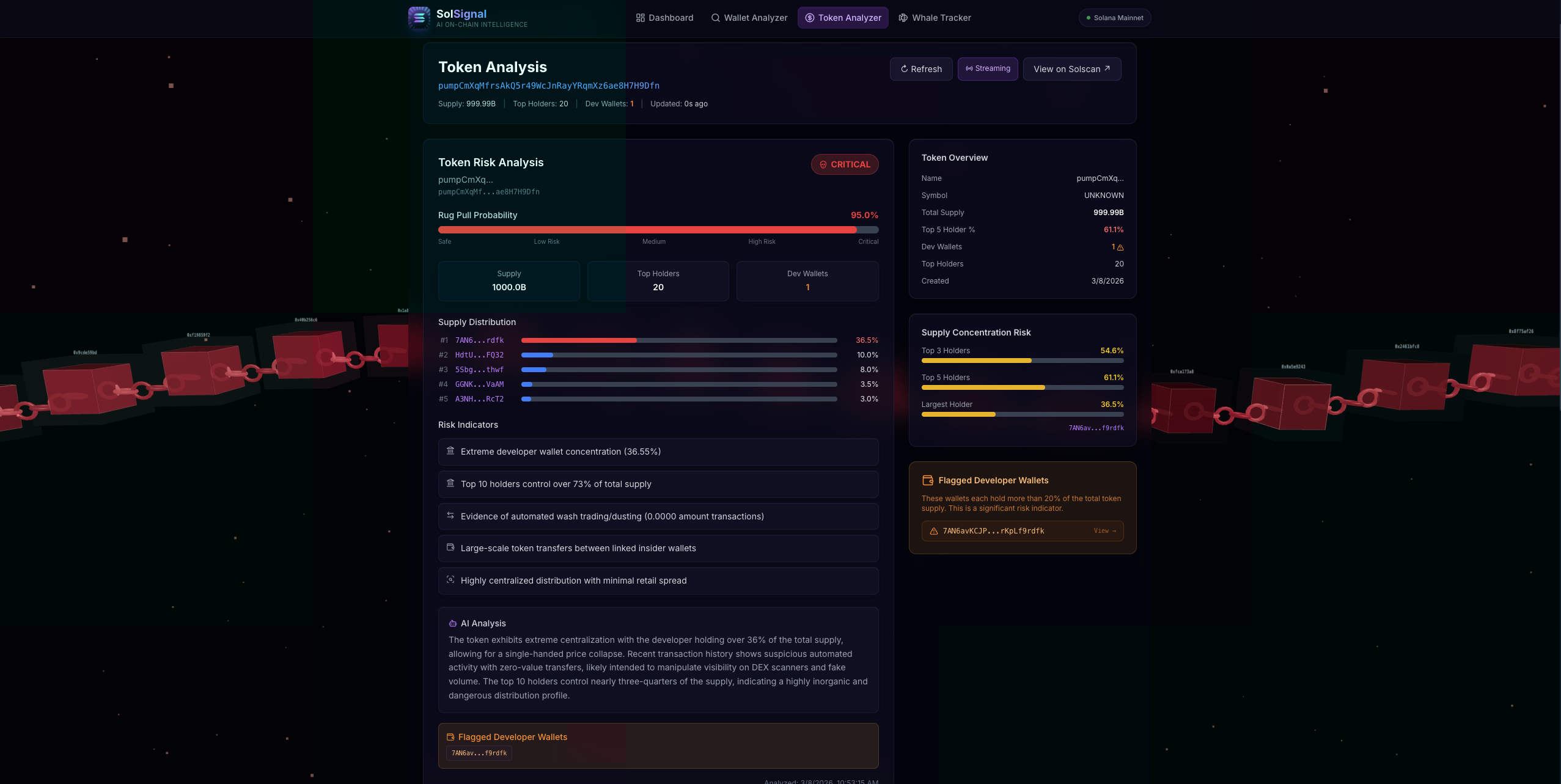This screenshot has height=784, width=1561.
Task: Click View on flagged wallet 7AN6avKCJP
Action: tap(1104, 531)
